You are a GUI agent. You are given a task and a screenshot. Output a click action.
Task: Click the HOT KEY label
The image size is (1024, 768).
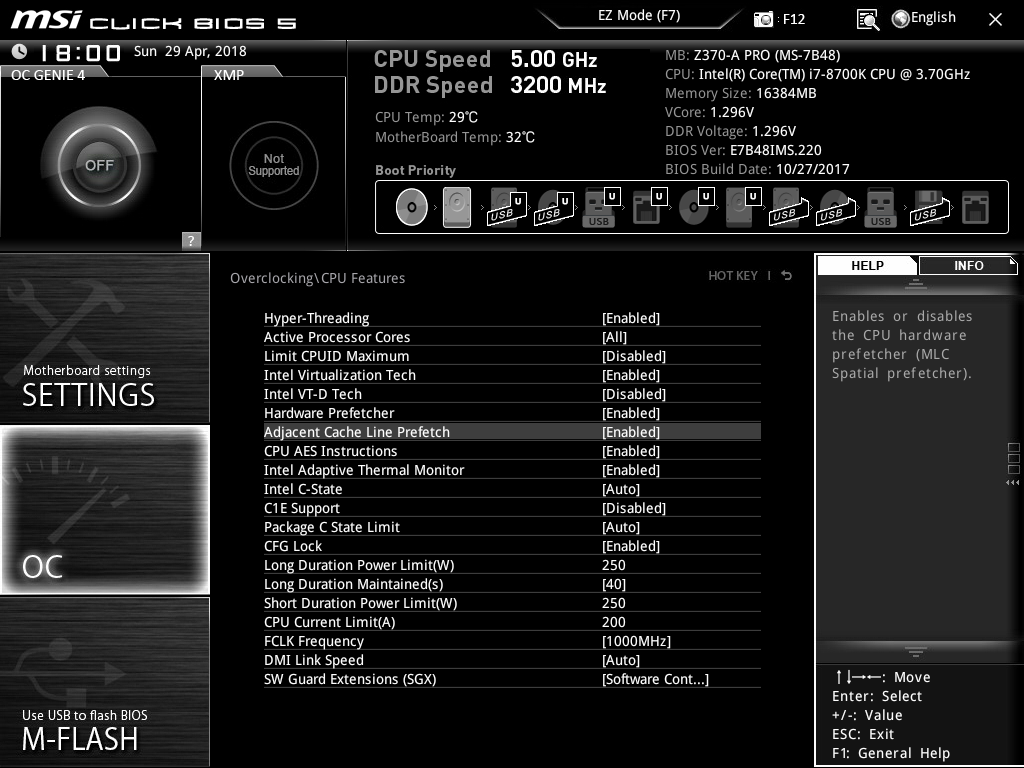coord(733,276)
